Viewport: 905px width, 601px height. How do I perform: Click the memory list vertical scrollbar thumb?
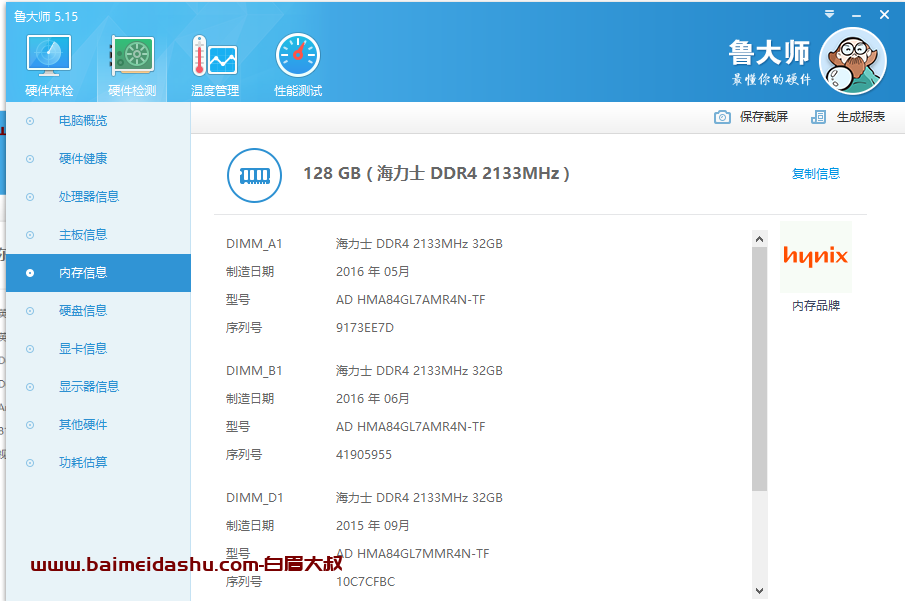point(760,369)
